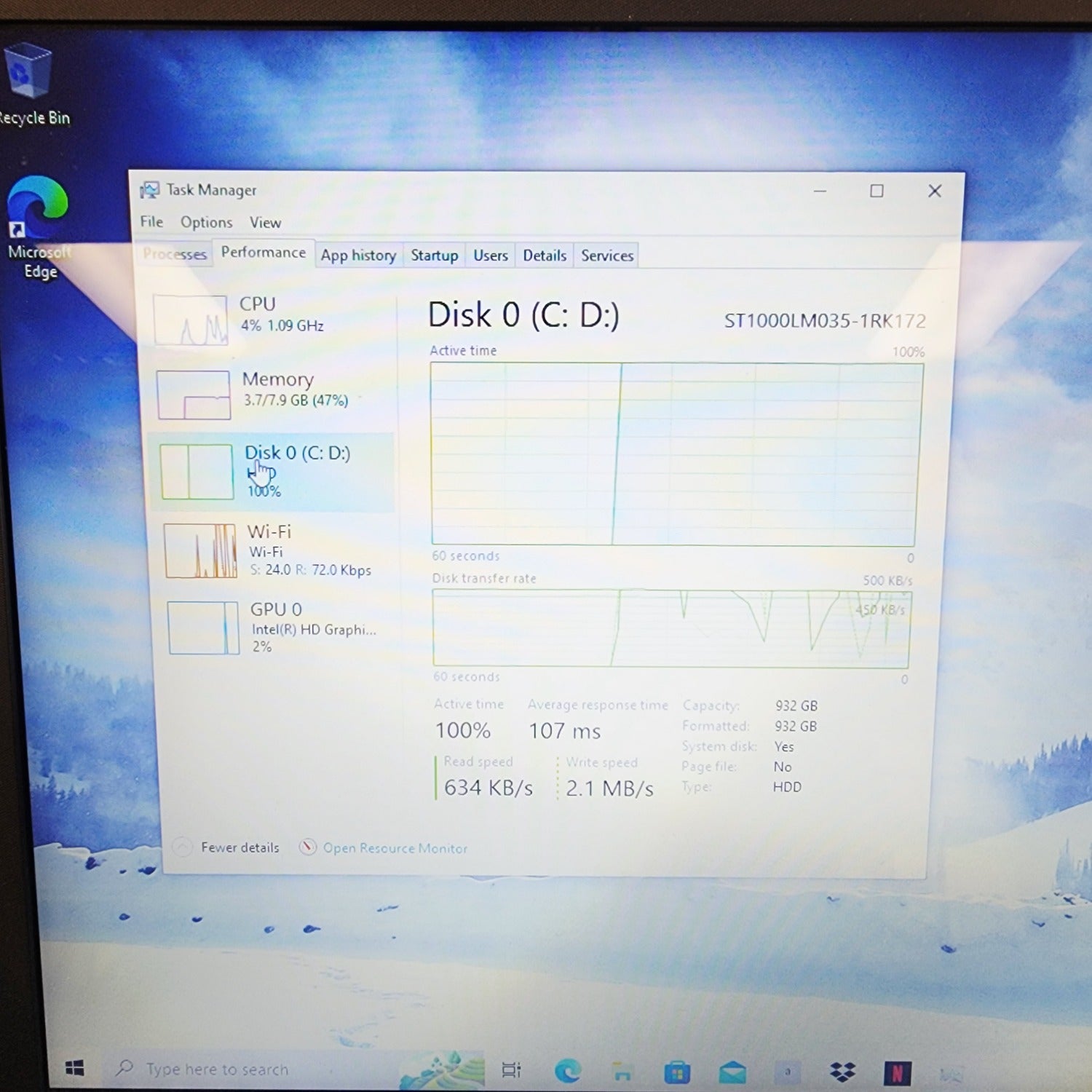Screen dimensions: 1092x1092
Task: Open Dropbox from the taskbar
Action: 842,1072
